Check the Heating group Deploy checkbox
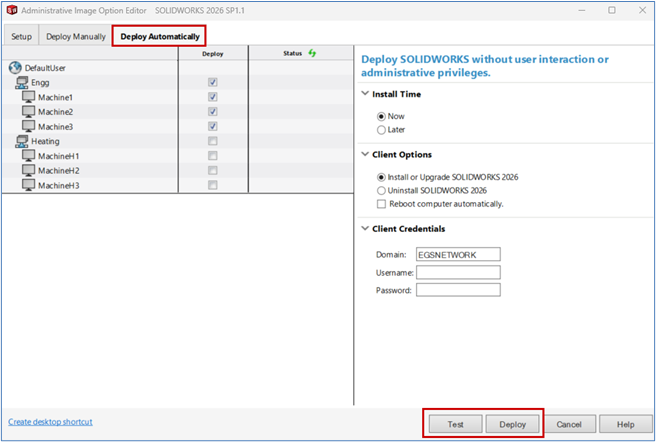 pos(213,141)
